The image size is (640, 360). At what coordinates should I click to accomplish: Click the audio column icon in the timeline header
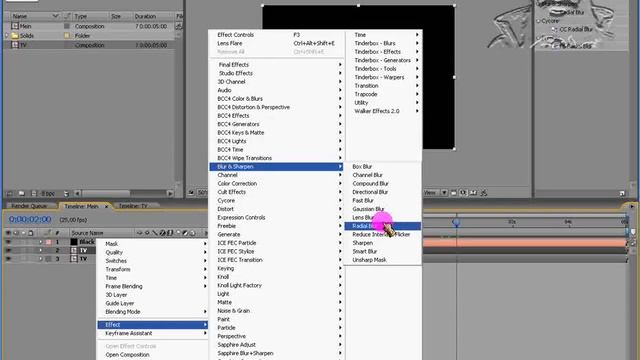pyautogui.click(x=16, y=233)
